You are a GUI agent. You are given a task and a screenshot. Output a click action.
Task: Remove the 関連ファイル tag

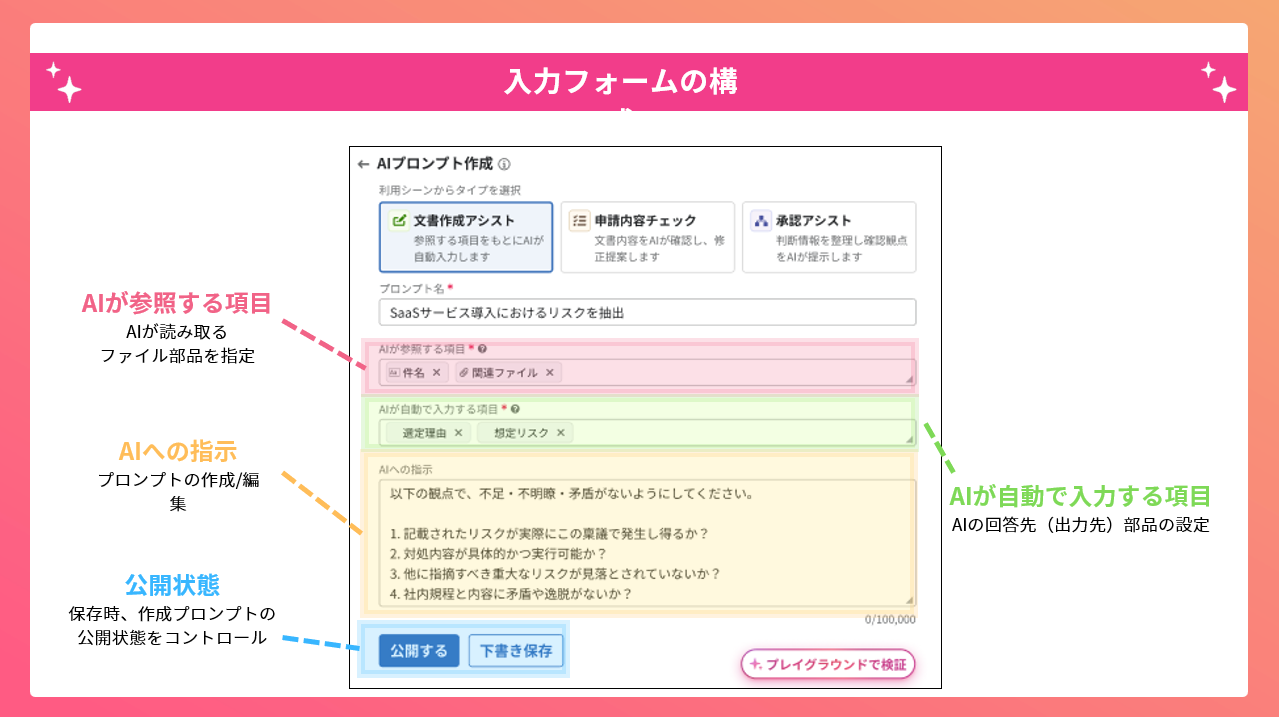[549, 372]
